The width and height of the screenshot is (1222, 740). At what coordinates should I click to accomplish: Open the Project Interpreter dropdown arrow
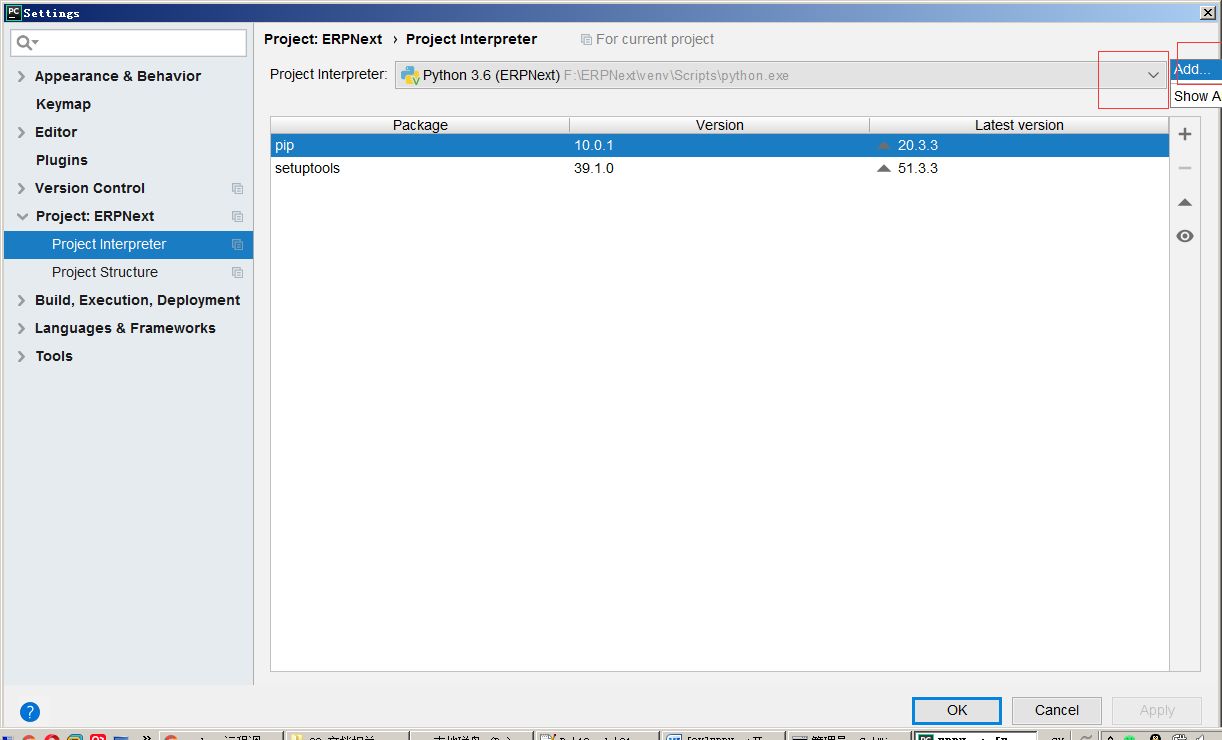tap(1153, 75)
